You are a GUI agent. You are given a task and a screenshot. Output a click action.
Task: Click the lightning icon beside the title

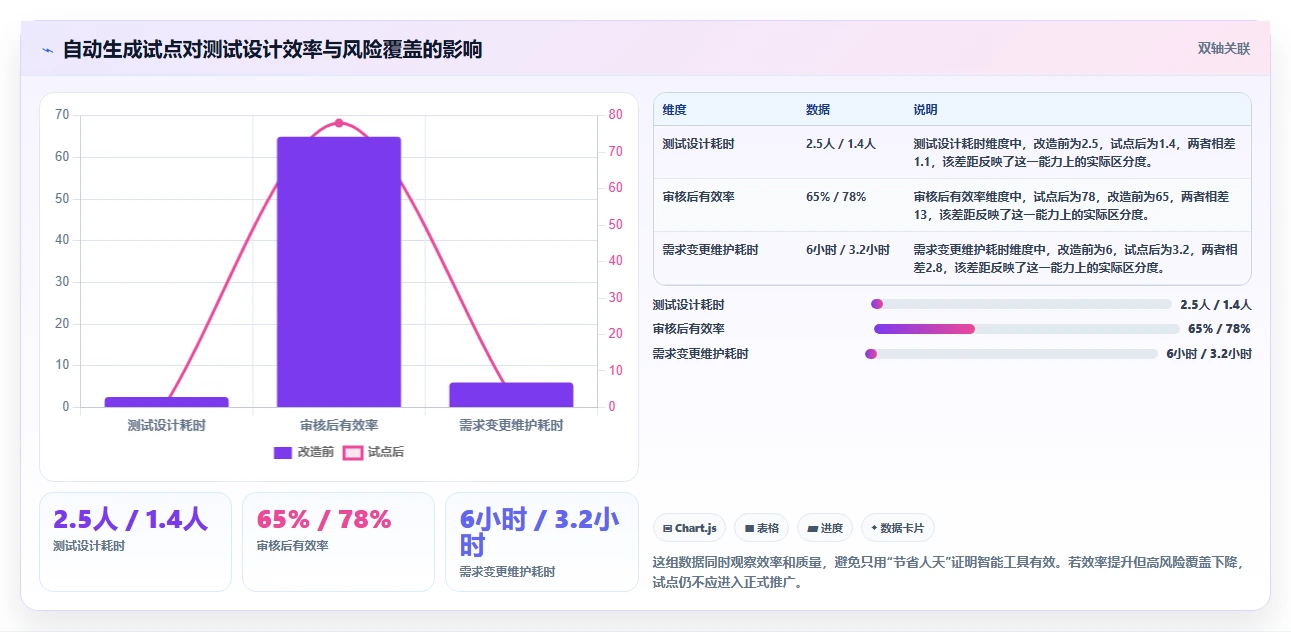pos(47,49)
